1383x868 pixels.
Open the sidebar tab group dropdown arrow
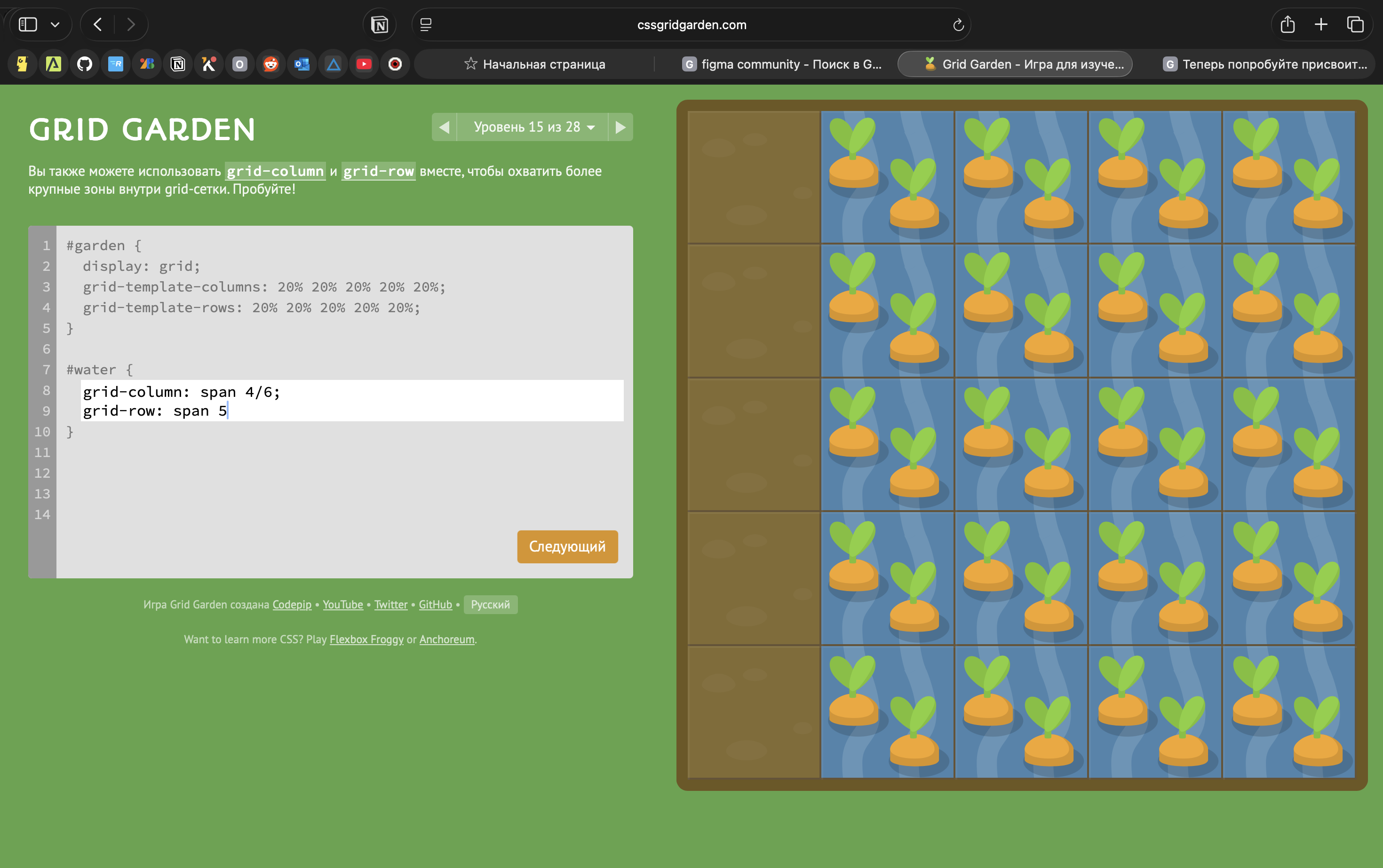pyautogui.click(x=55, y=24)
